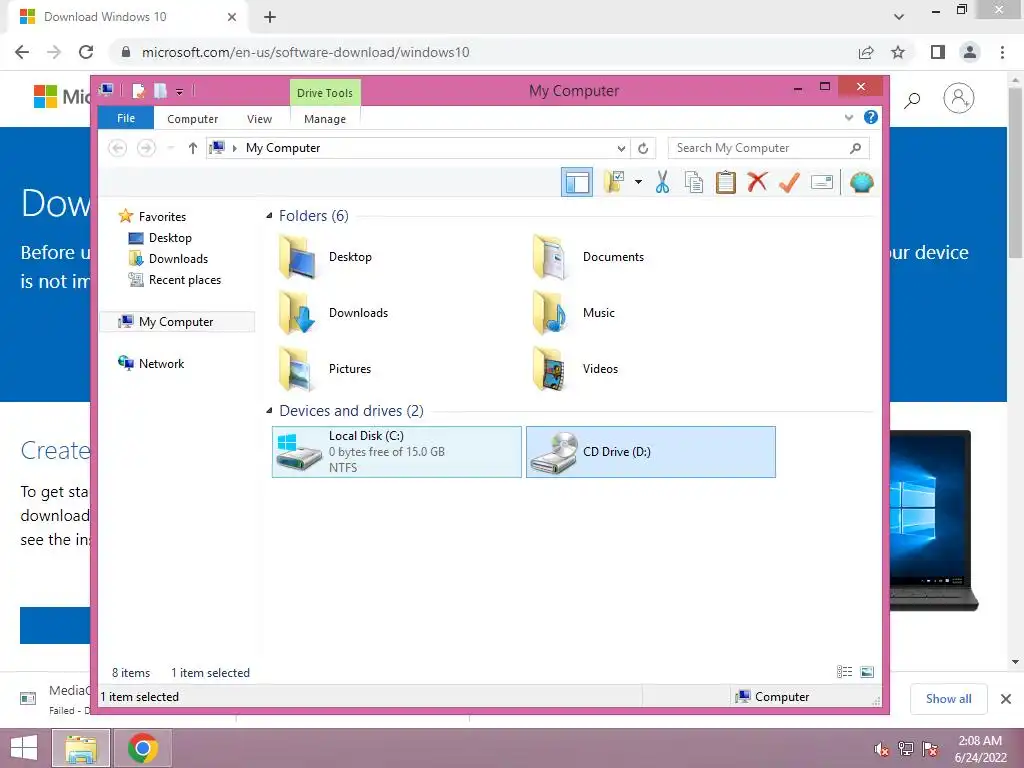
Task: Select Recent places under Favorites
Action: pyautogui.click(x=185, y=280)
